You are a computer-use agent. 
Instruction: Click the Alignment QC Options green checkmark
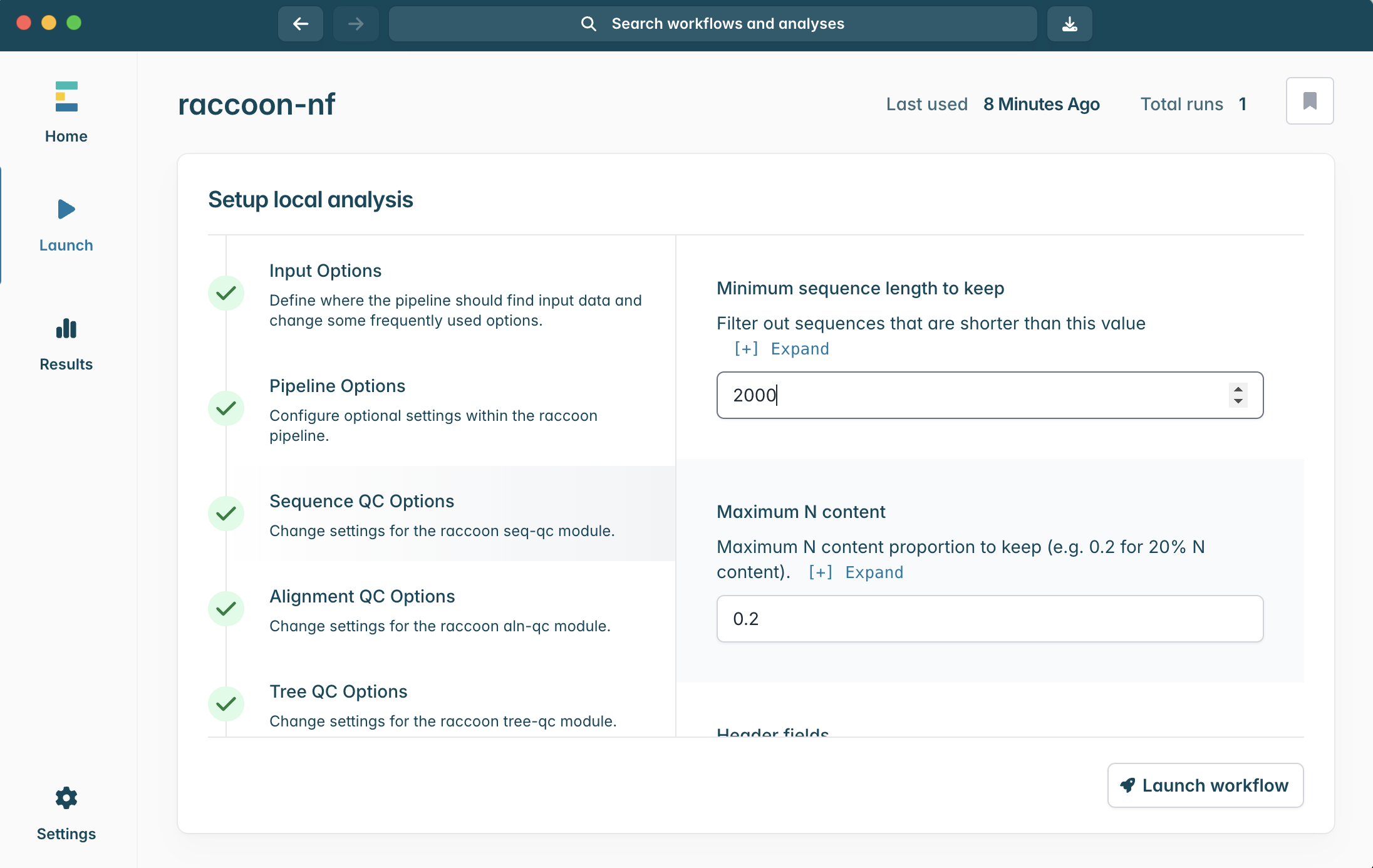226,609
